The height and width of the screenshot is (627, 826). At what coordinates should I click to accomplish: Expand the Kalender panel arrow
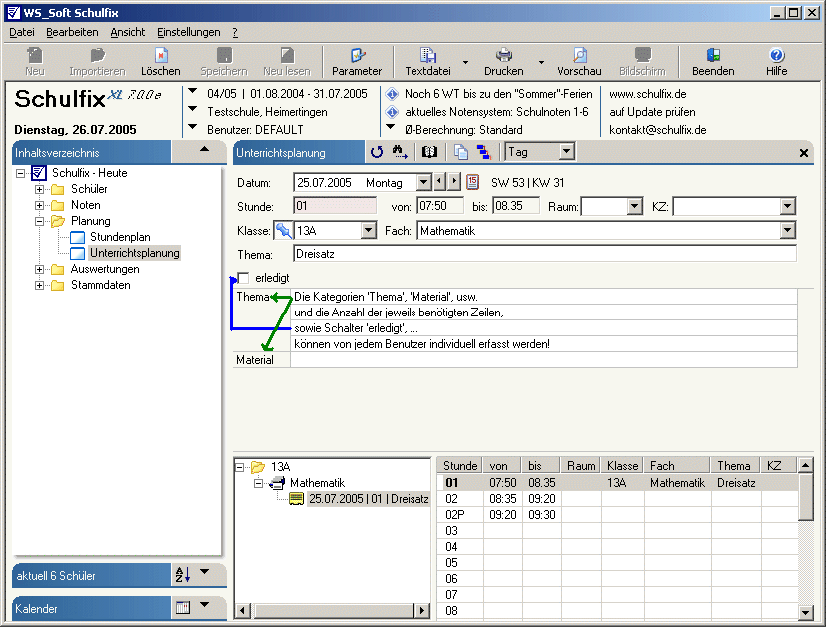[x=204, y=605]
